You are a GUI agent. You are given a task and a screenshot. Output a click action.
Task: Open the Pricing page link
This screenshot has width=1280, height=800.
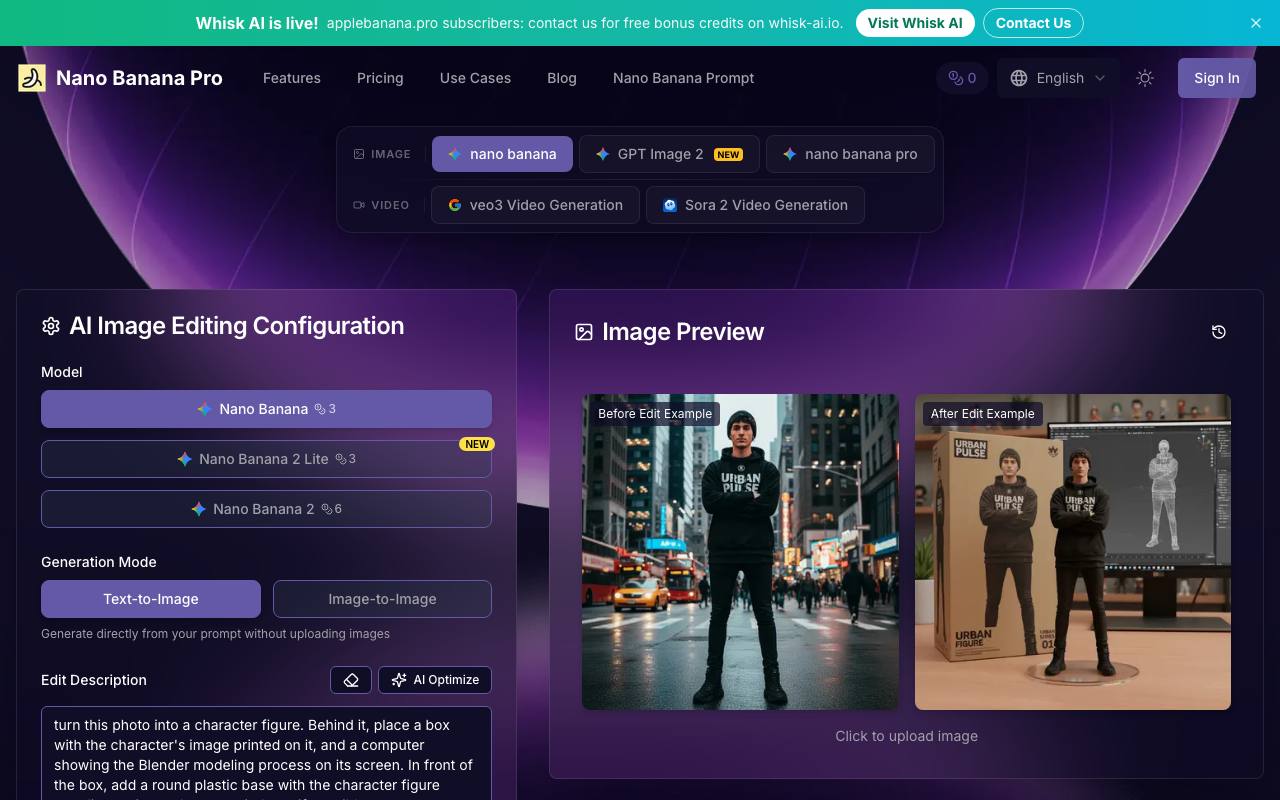(x=380, y=78)
